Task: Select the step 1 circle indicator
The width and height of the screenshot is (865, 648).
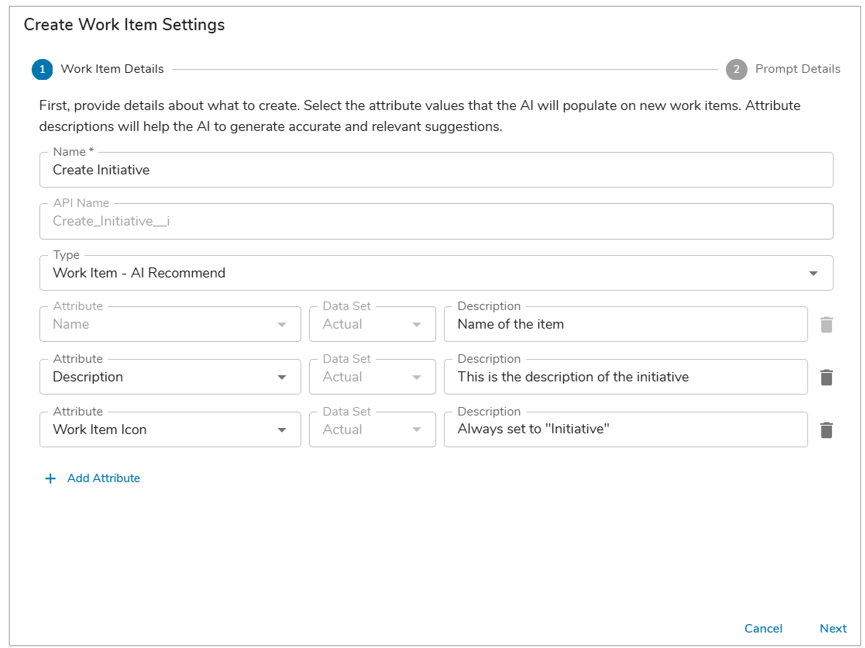Action: pyautogui.click(x=42, y=69)
